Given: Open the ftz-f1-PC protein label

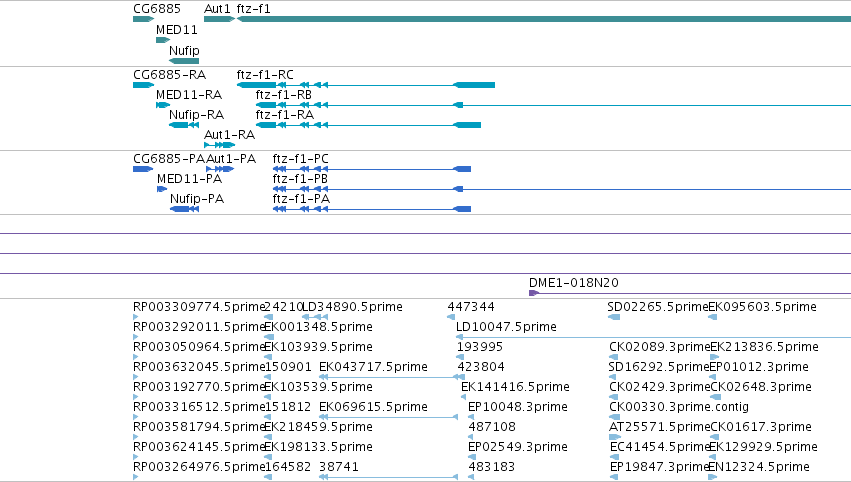Looking at the screenshot, I should pyautogui.click(x=301, y=158).
